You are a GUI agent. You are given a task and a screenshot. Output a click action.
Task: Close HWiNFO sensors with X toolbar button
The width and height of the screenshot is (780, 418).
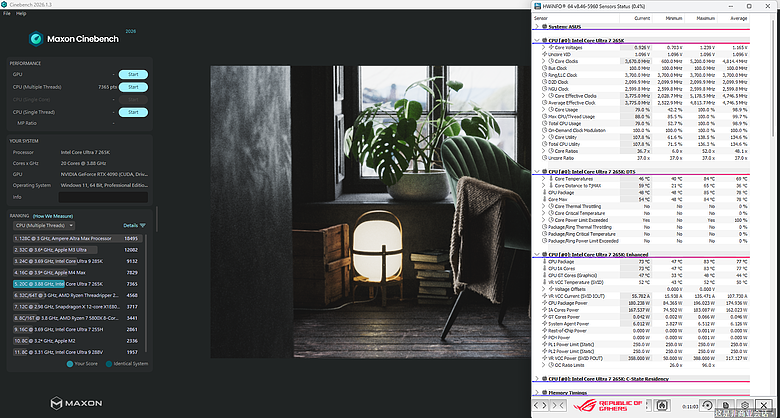[x=764, y=406]
